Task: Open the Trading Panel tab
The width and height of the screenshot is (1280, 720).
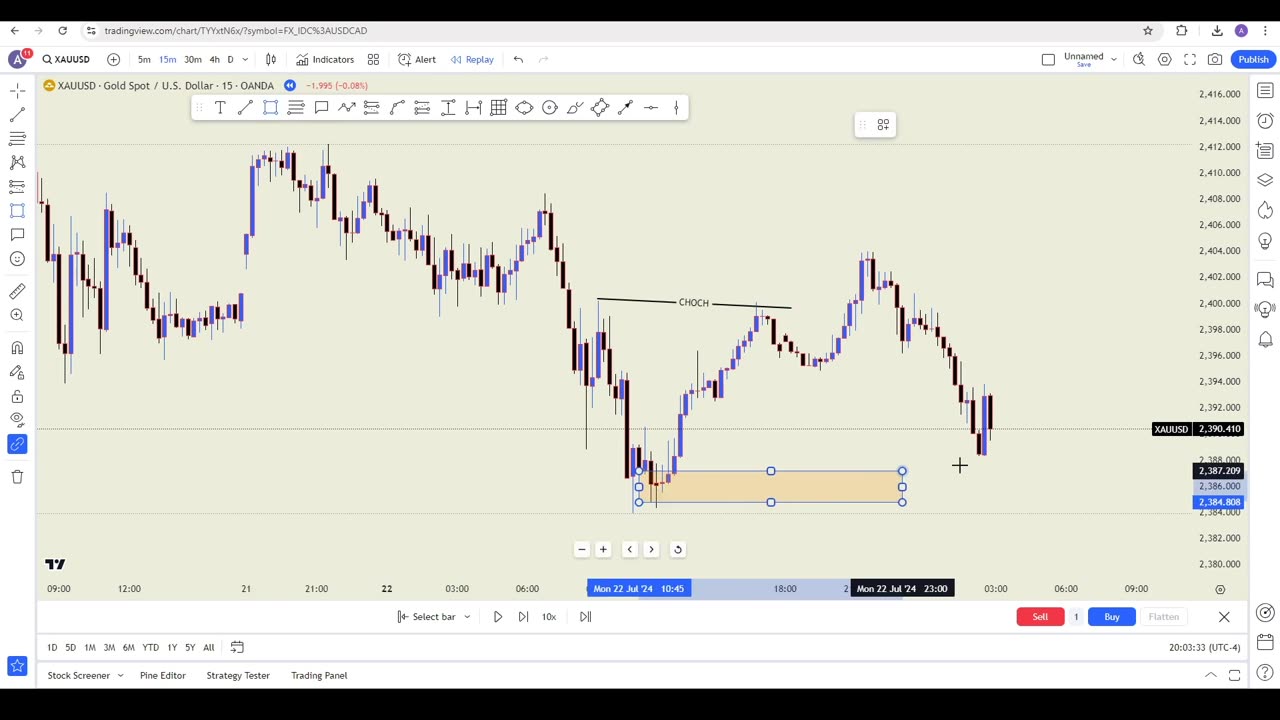Action: coord(319,675)
